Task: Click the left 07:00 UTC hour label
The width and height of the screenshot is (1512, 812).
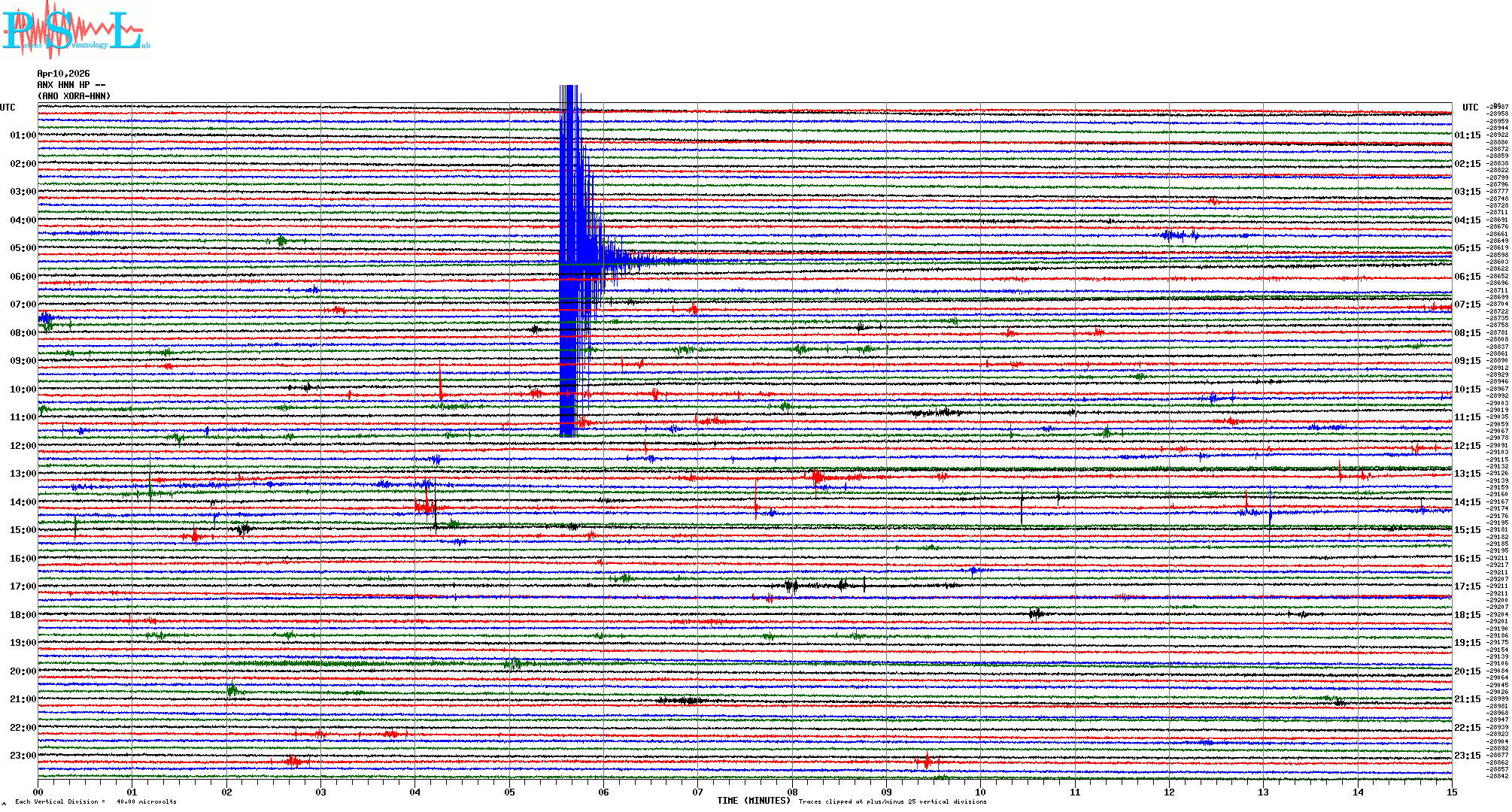Action: tap(23, 304)
